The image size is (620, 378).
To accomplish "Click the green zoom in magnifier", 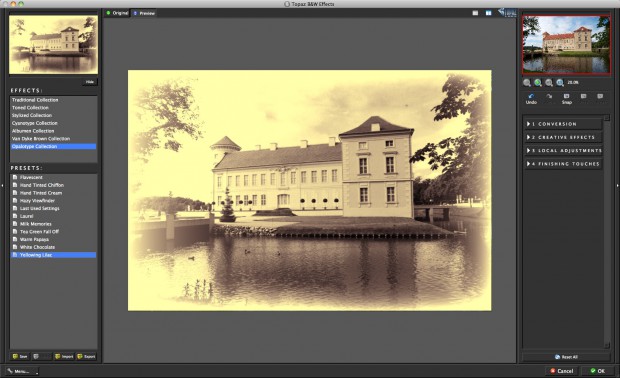I will click(538, 83).
